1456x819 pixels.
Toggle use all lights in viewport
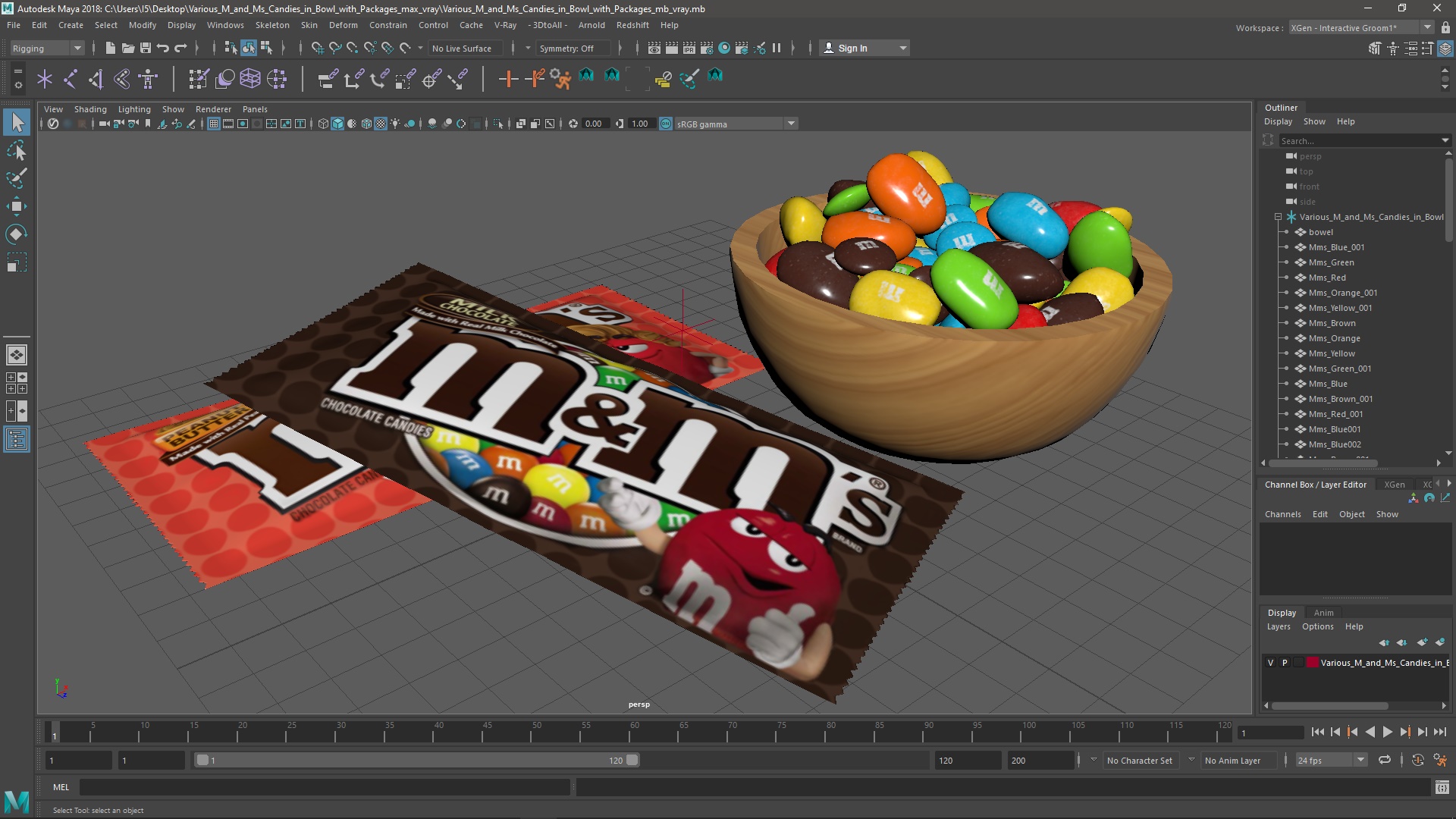pos(395,124)
